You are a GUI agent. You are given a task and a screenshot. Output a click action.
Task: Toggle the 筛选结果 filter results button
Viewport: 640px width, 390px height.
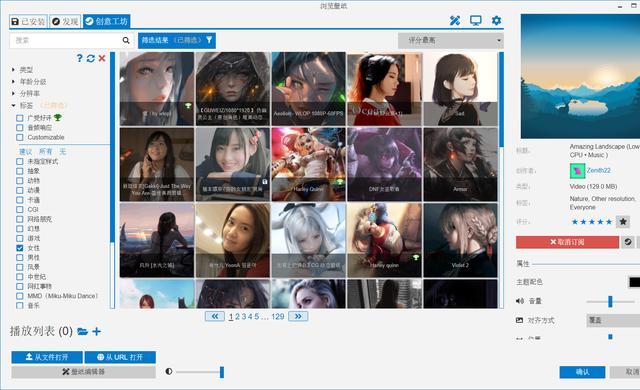(x=177, y=40)
